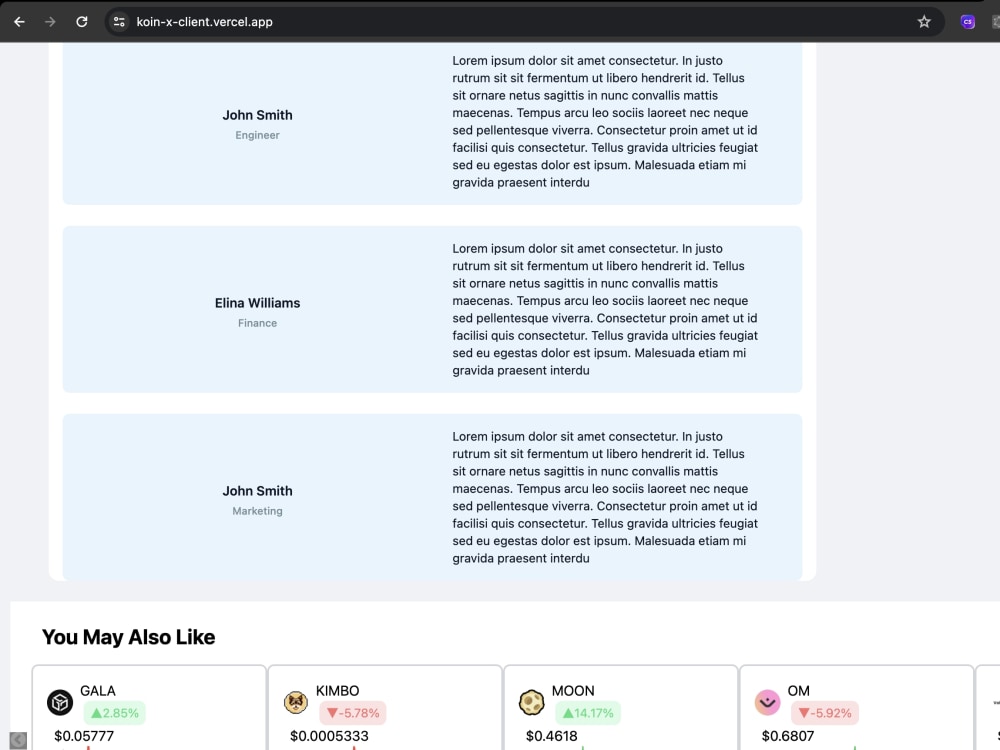The height and width of the screenshot is (750, 1000).
Task: Click MOON price $0.4618
Action: click(552, 736)
